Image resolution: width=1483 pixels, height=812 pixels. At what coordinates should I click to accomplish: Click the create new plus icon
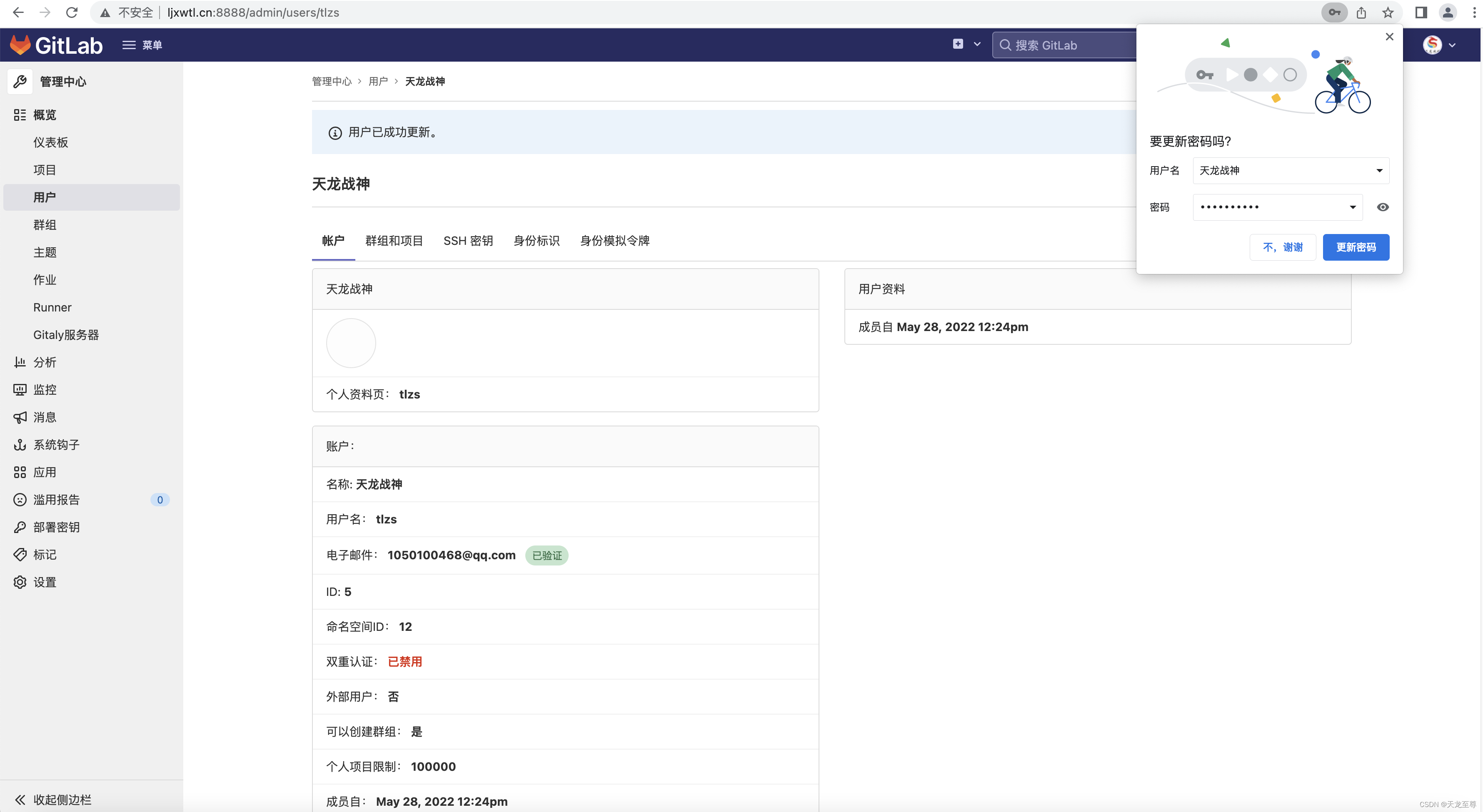pos(958,44)
